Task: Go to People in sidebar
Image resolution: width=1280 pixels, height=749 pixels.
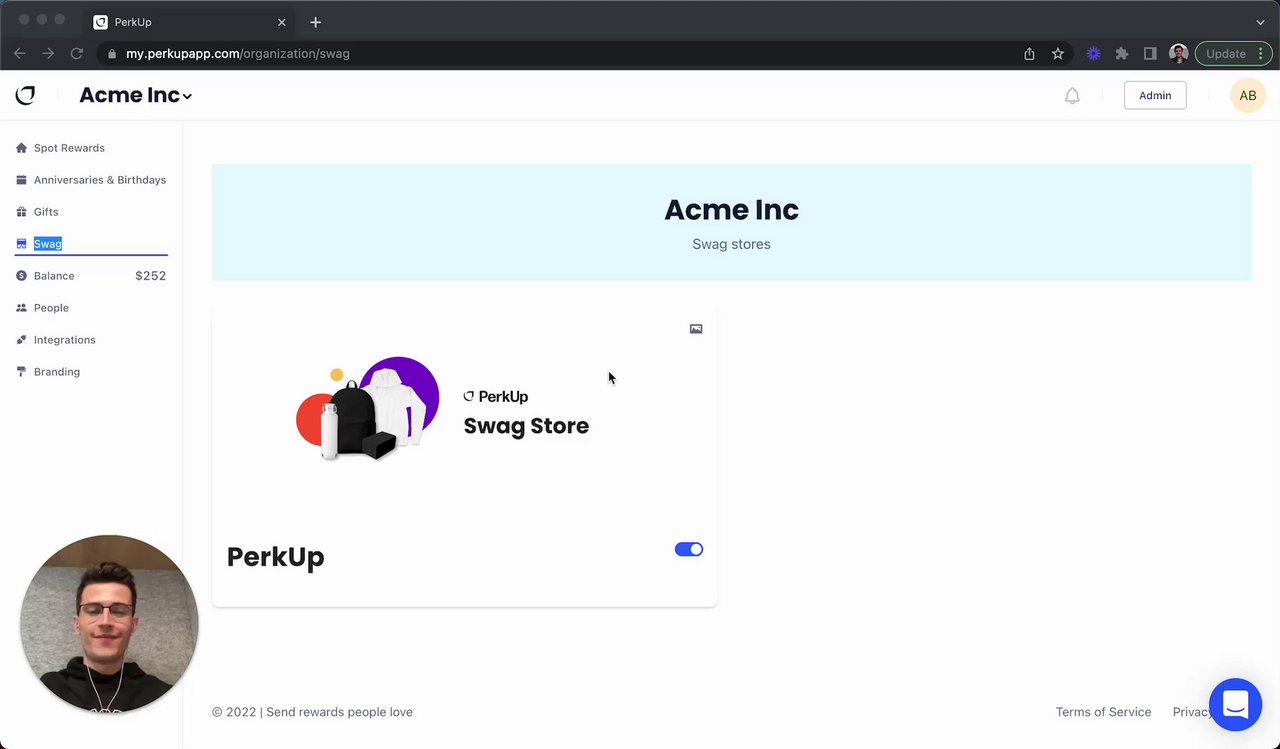Action: click(x=51, y=308)
